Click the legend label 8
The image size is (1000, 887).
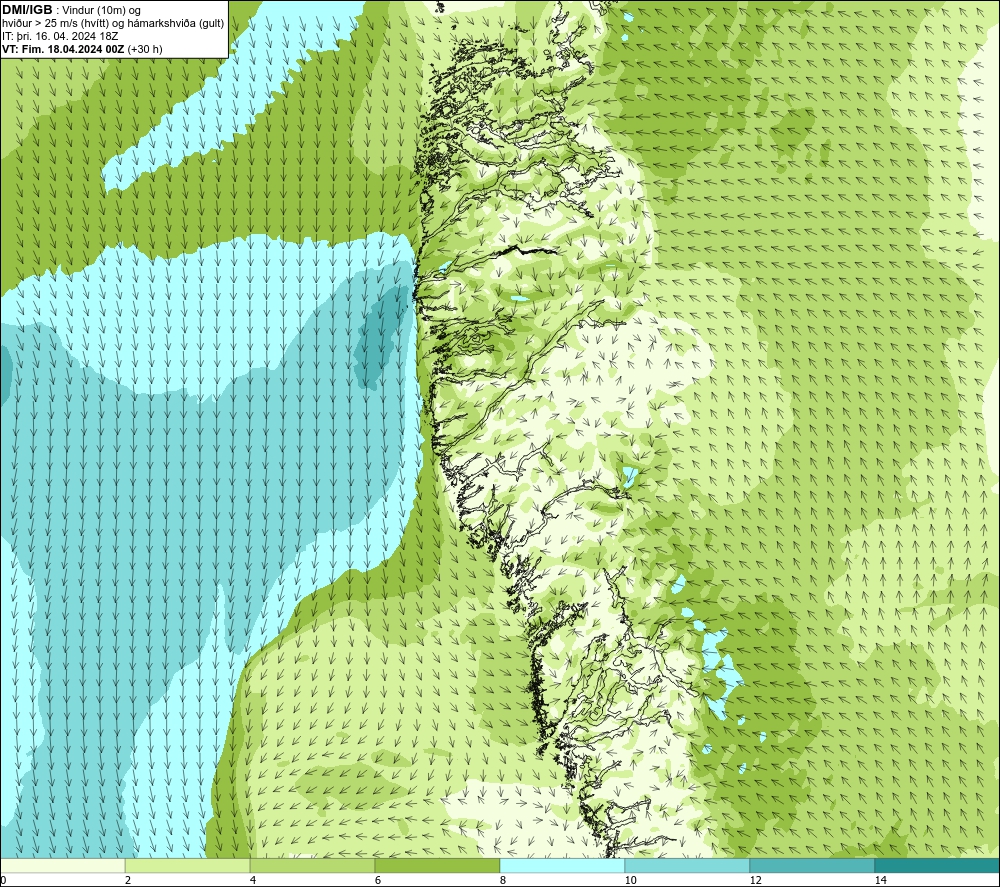coord(503,881)
